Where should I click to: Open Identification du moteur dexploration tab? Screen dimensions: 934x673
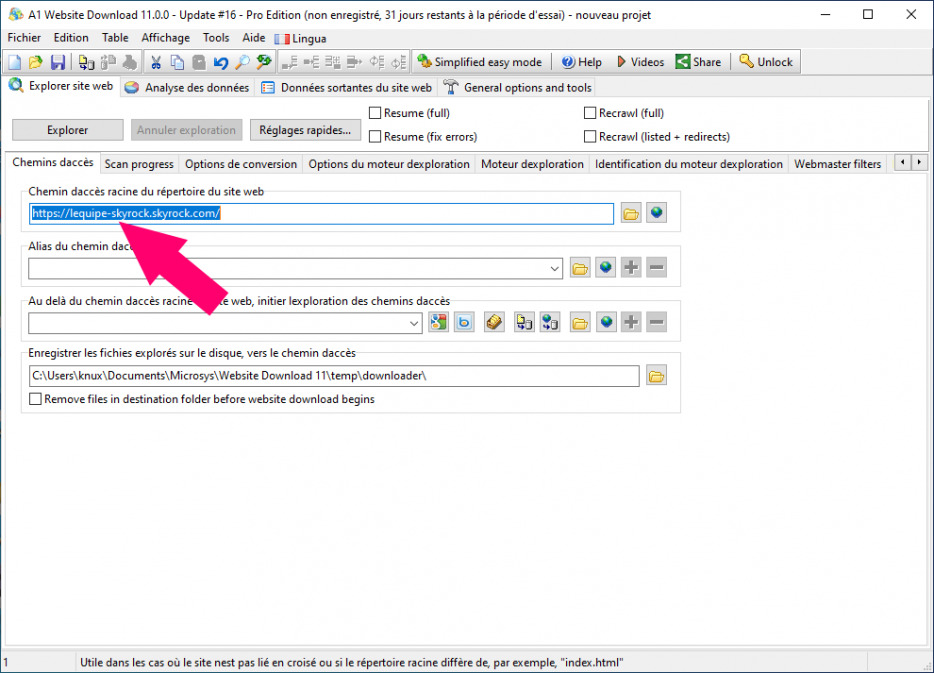coord(689,164)
